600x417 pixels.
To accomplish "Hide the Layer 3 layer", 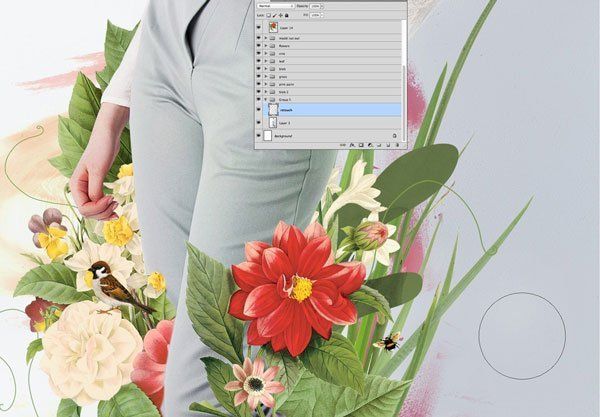I will coord(259,123).
